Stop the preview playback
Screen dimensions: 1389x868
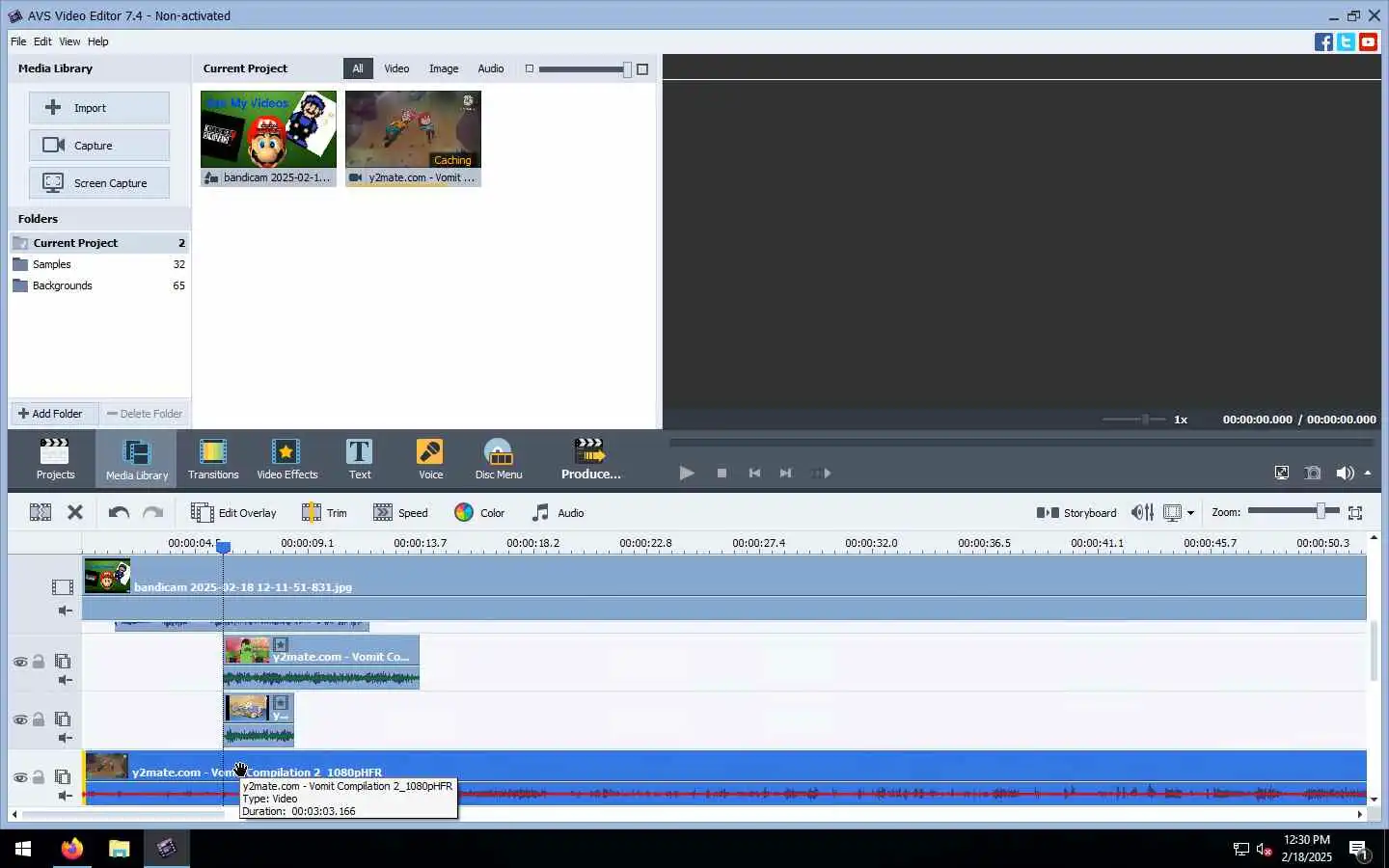[722, 473]
